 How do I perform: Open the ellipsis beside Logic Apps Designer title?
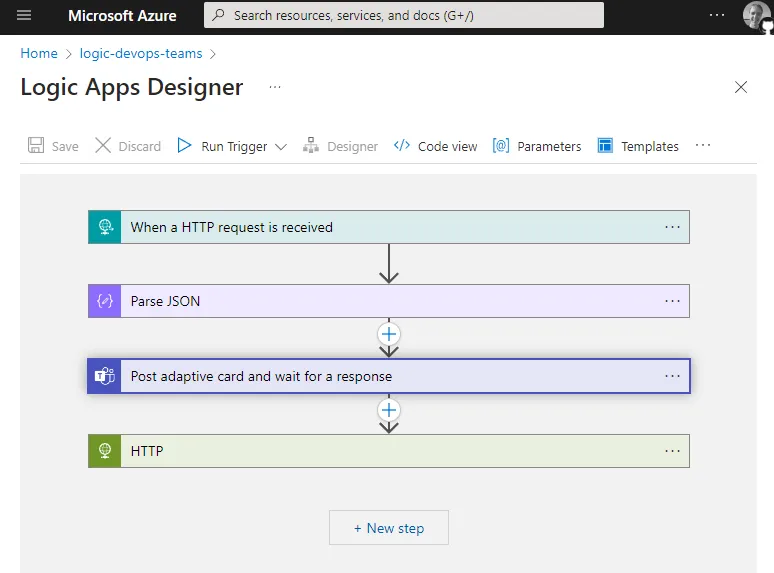[x=275, y=87]
